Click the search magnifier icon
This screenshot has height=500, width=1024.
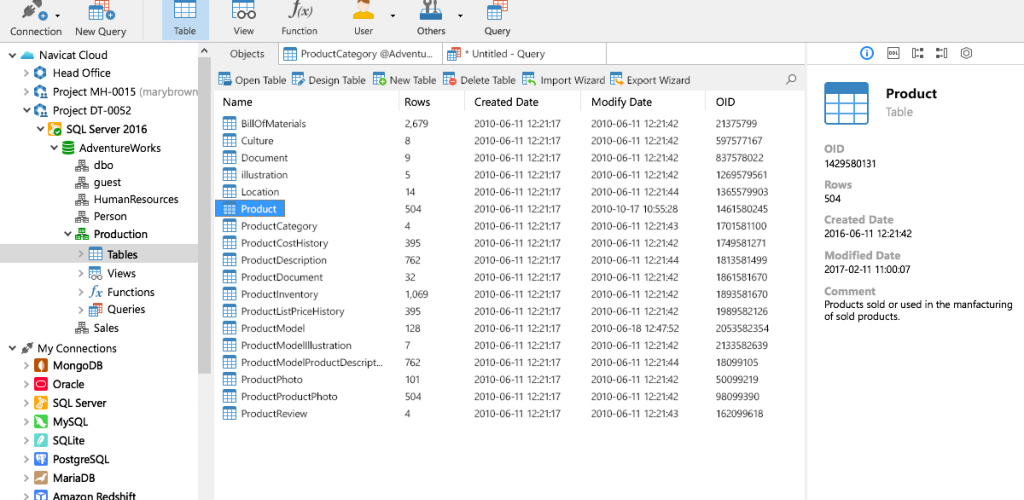pyautogui.click(x=791, y=80)
